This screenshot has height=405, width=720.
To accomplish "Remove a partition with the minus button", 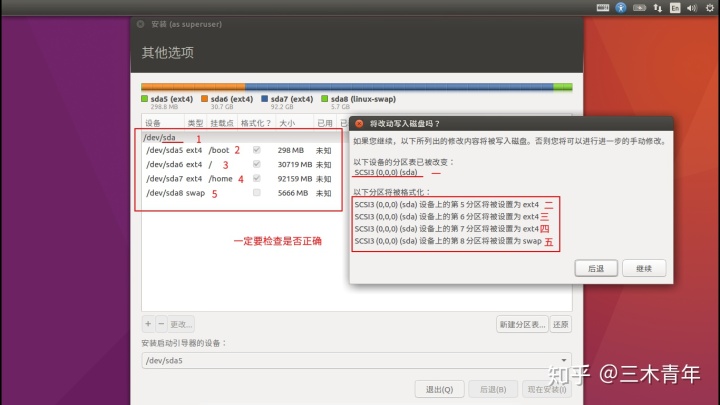I will [161, 324].
